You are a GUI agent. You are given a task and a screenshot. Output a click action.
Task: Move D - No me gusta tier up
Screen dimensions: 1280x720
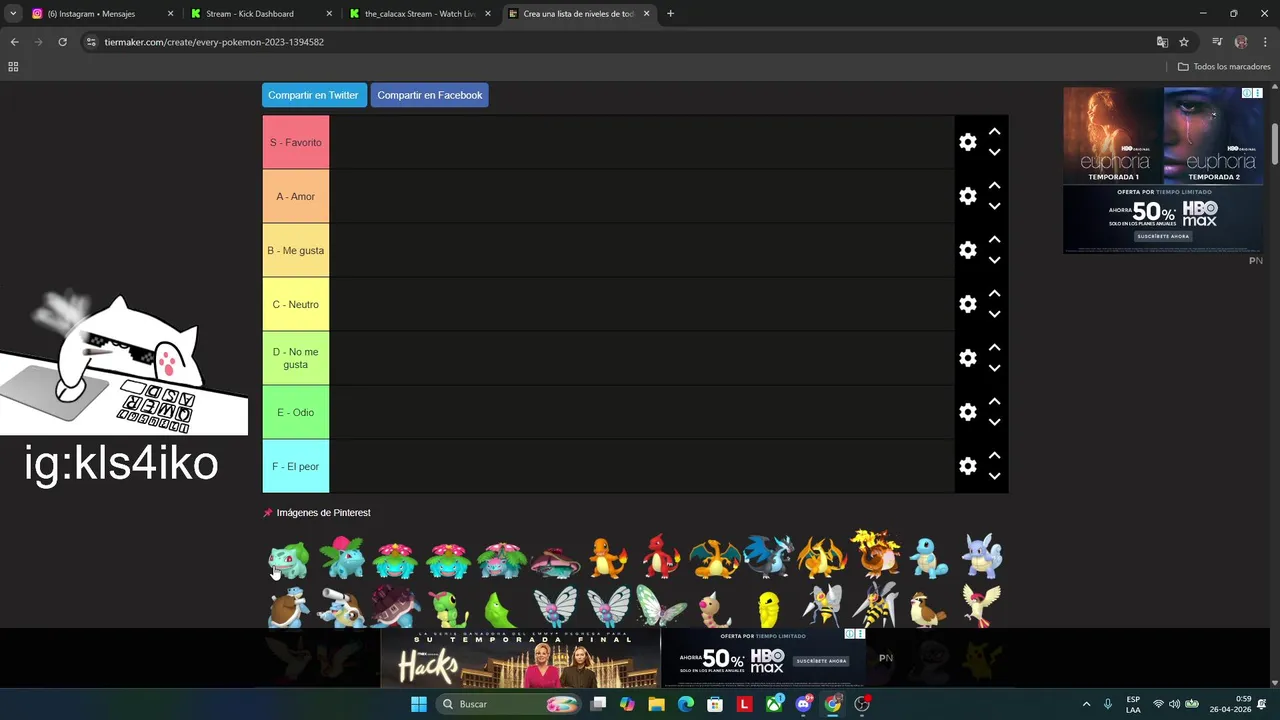click(994, 347)
